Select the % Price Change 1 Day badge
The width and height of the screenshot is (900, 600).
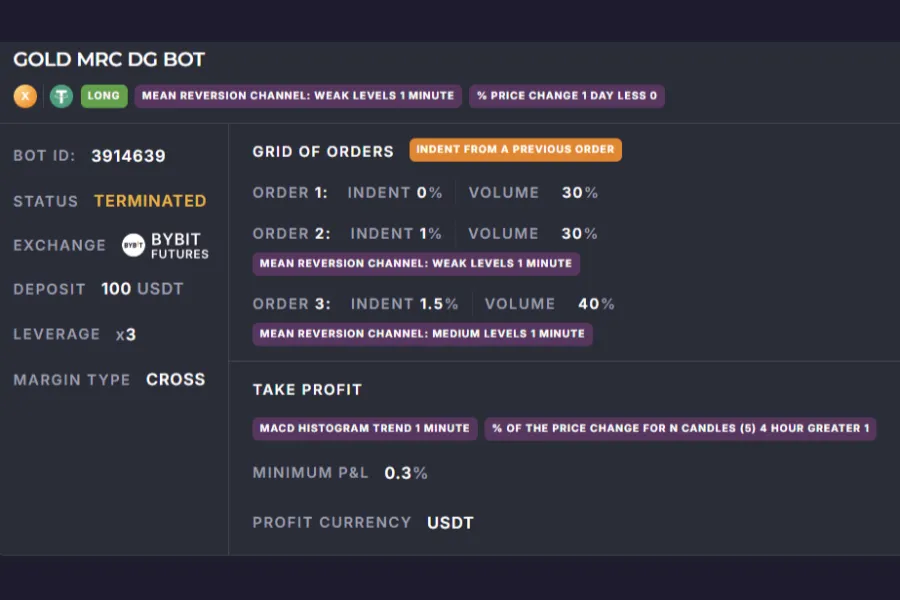coord(567,96)
